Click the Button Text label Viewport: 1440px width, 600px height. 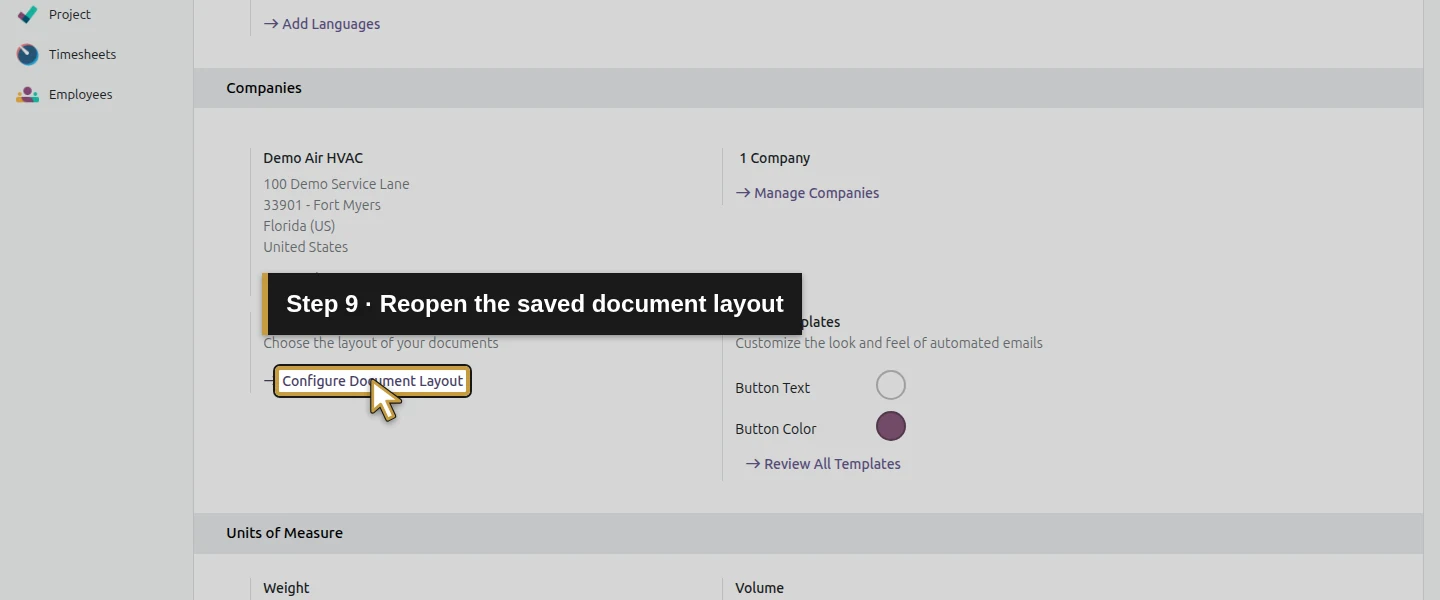(773, 388)
